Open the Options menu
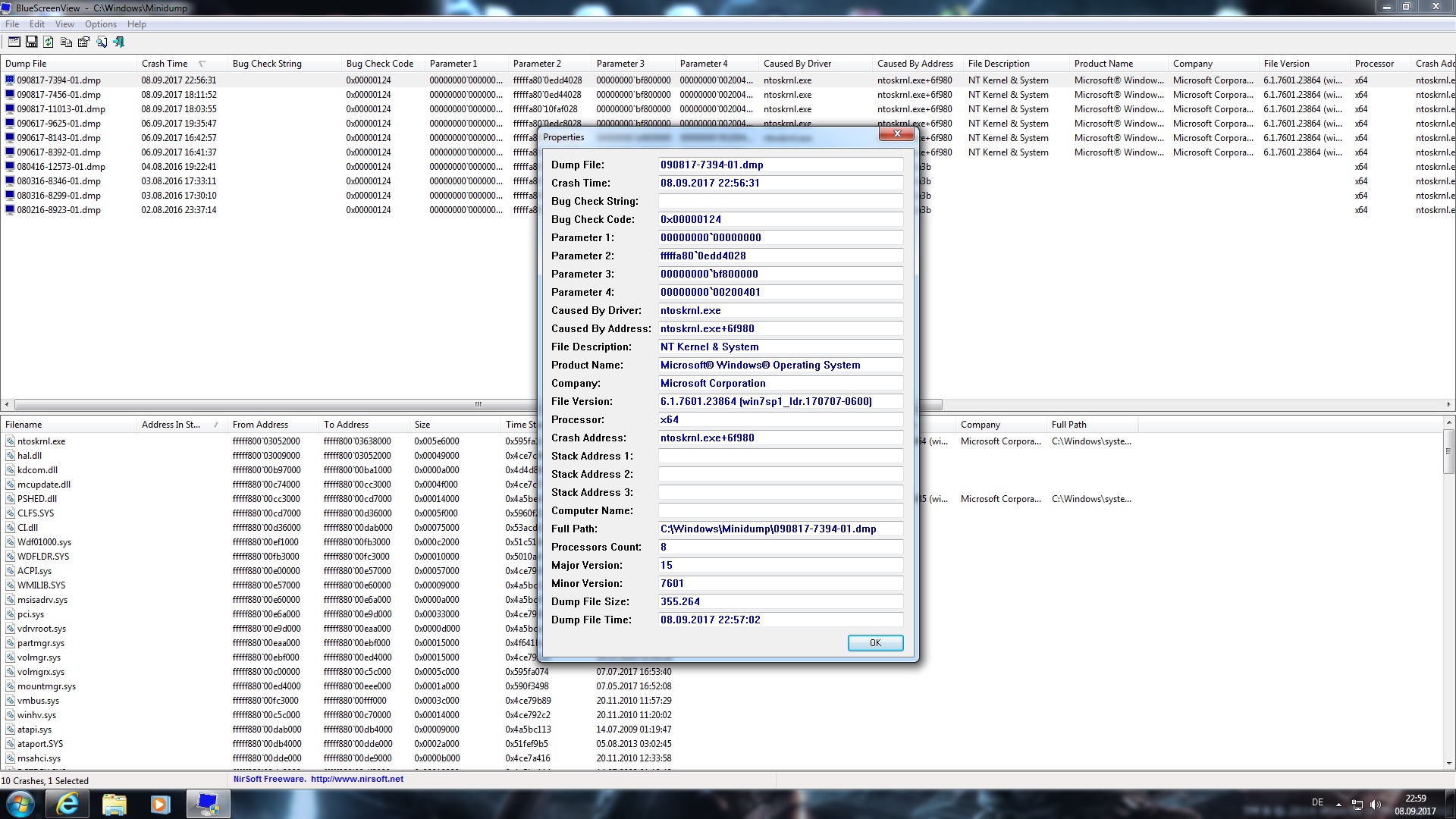Viewport: 1456px width, 819px height. pyautogui.click(x=101, y=24)
